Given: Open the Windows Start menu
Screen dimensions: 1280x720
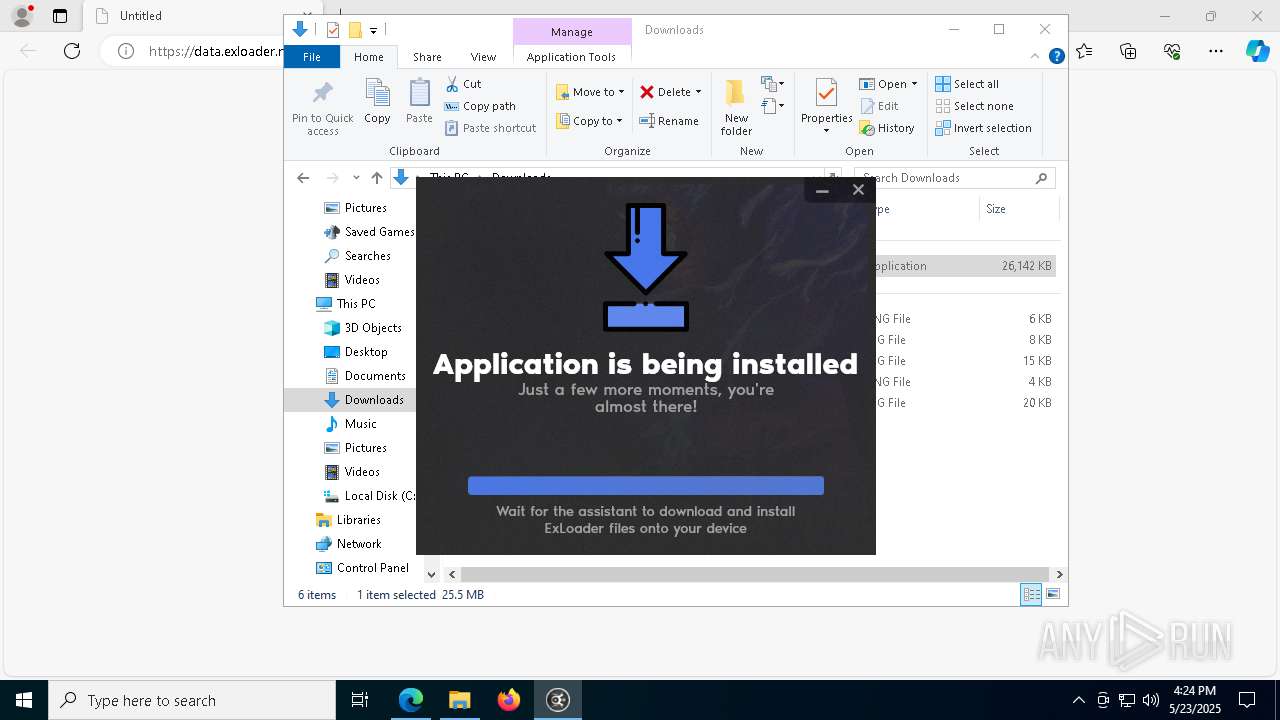Looking at the screenshot, I should pyautogui.click(x=24, y=700).
